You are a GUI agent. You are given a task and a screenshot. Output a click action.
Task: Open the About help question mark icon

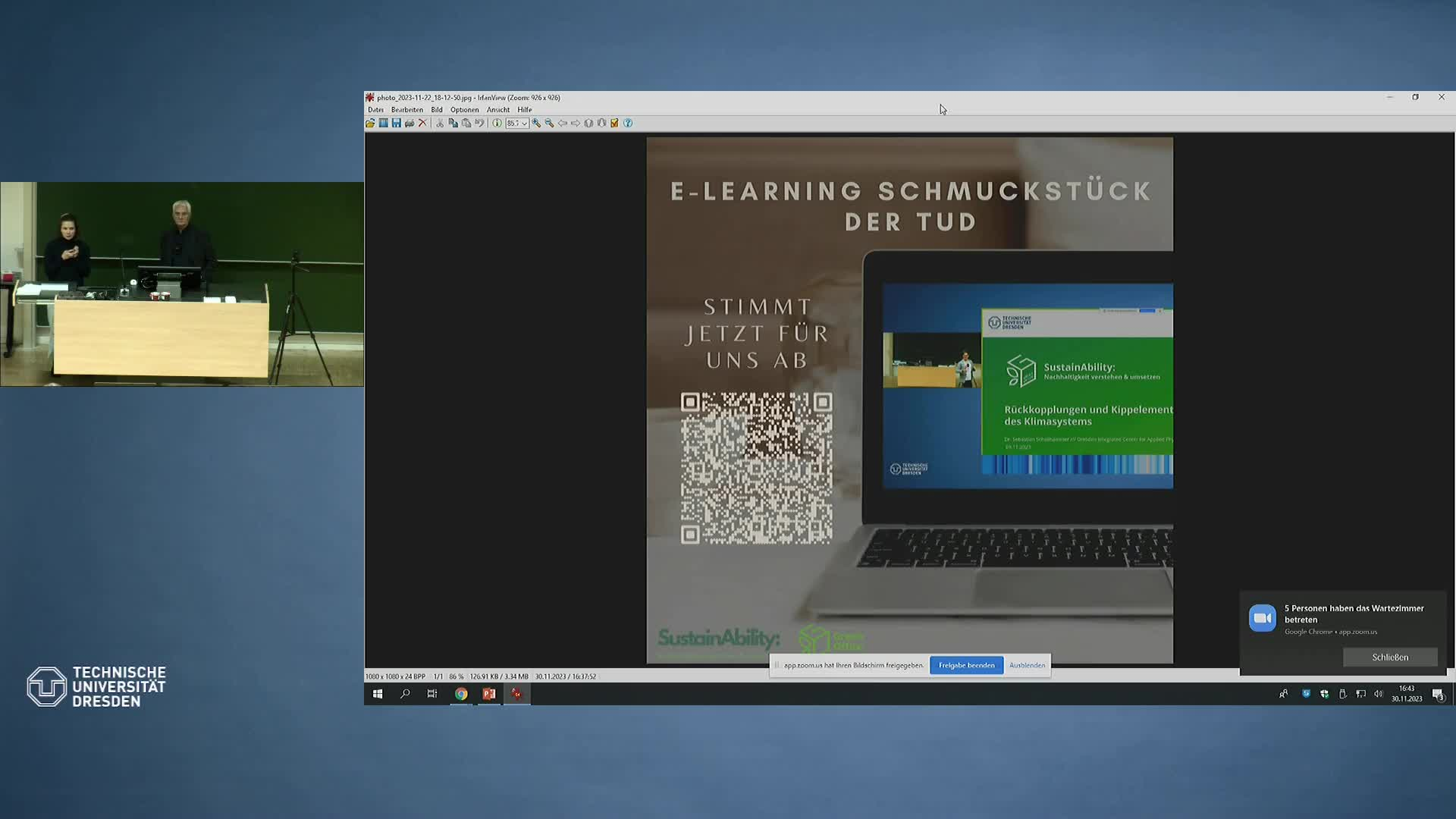pos(628,123)
